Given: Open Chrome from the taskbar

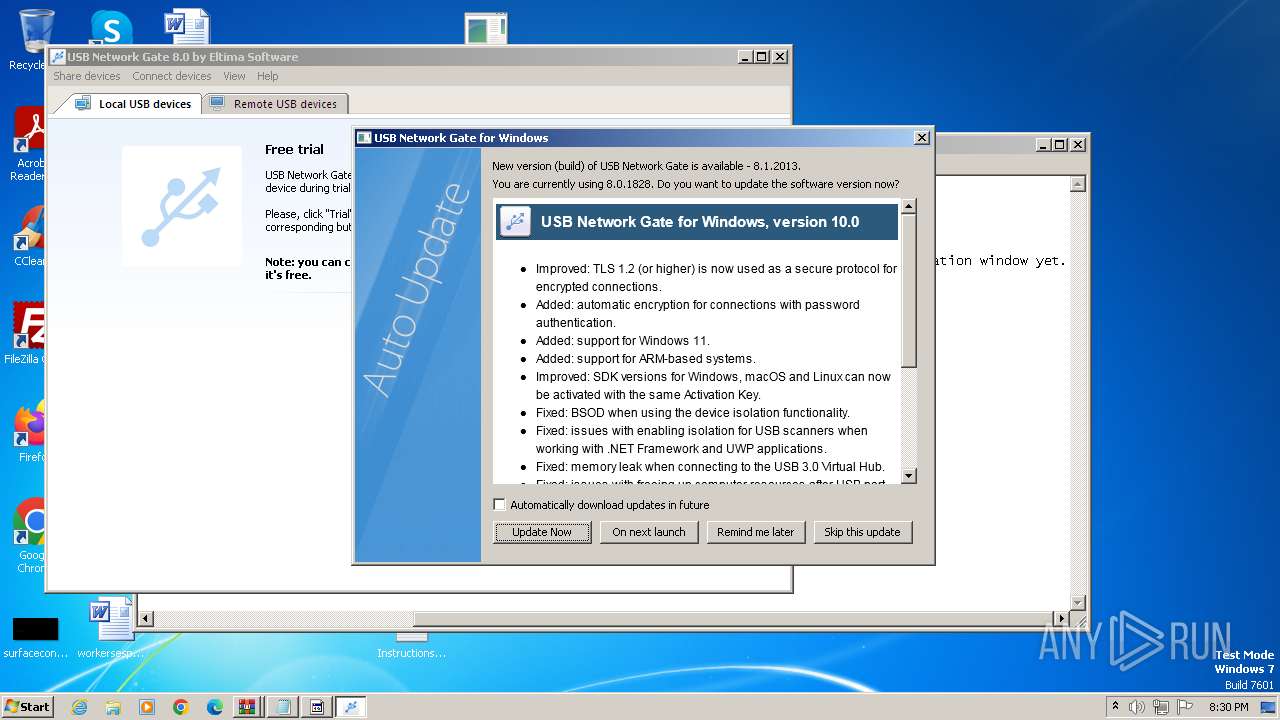Looking at the screenshot, I should pos(181,706).
